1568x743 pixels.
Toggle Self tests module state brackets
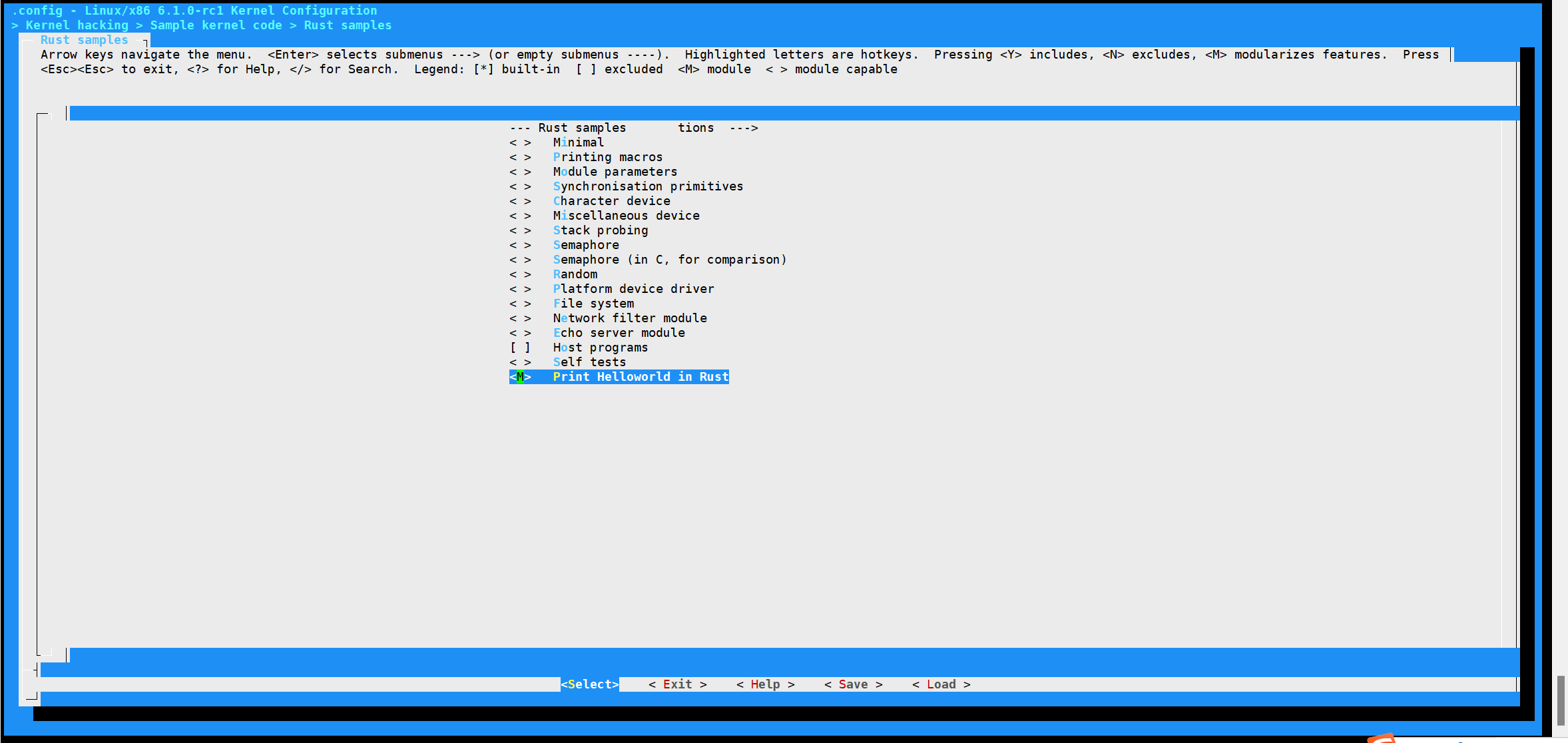click(520, 362)
